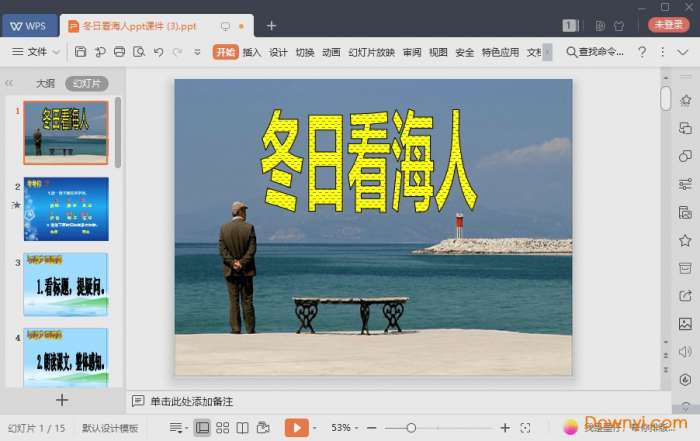Open the 插入 ribbon tab
Viewport: 700px width, 441px height.
[x=252, y=52]
